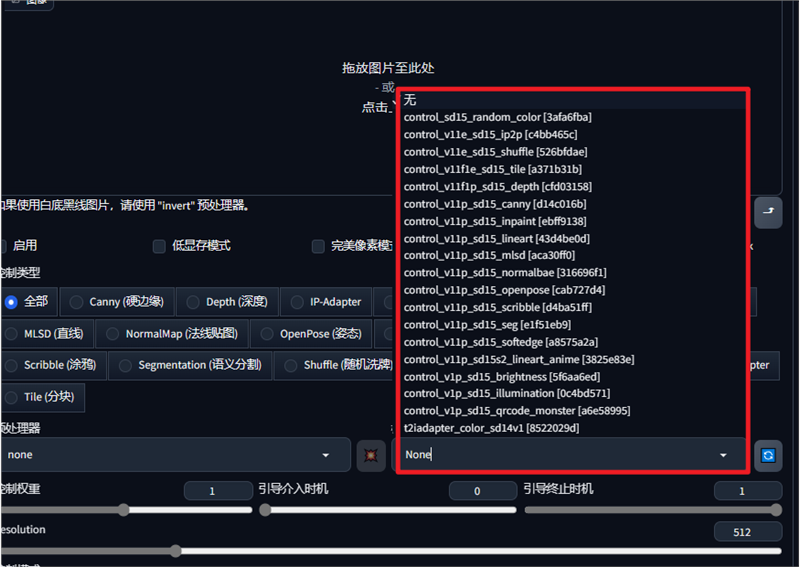Click the control weight slider handle
The height and width of the screenshot is (567, 800).
click(x=123, y=510)
